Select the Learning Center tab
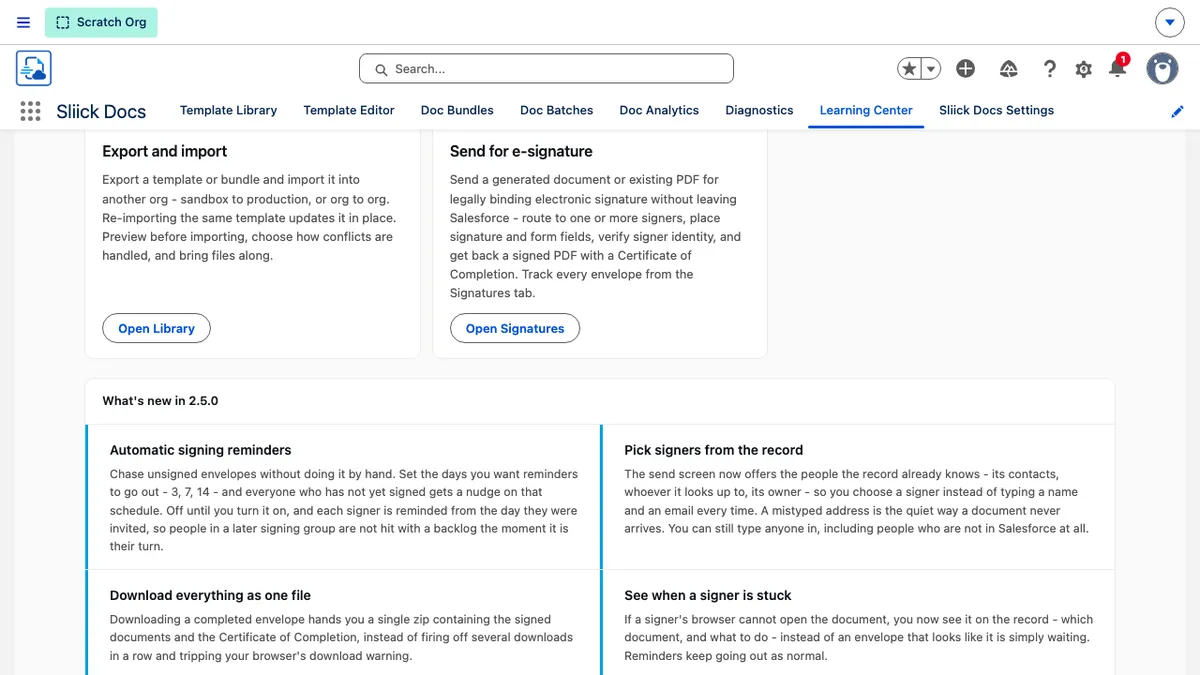Viewport: 1200px width, 675px height. point(866,110)
